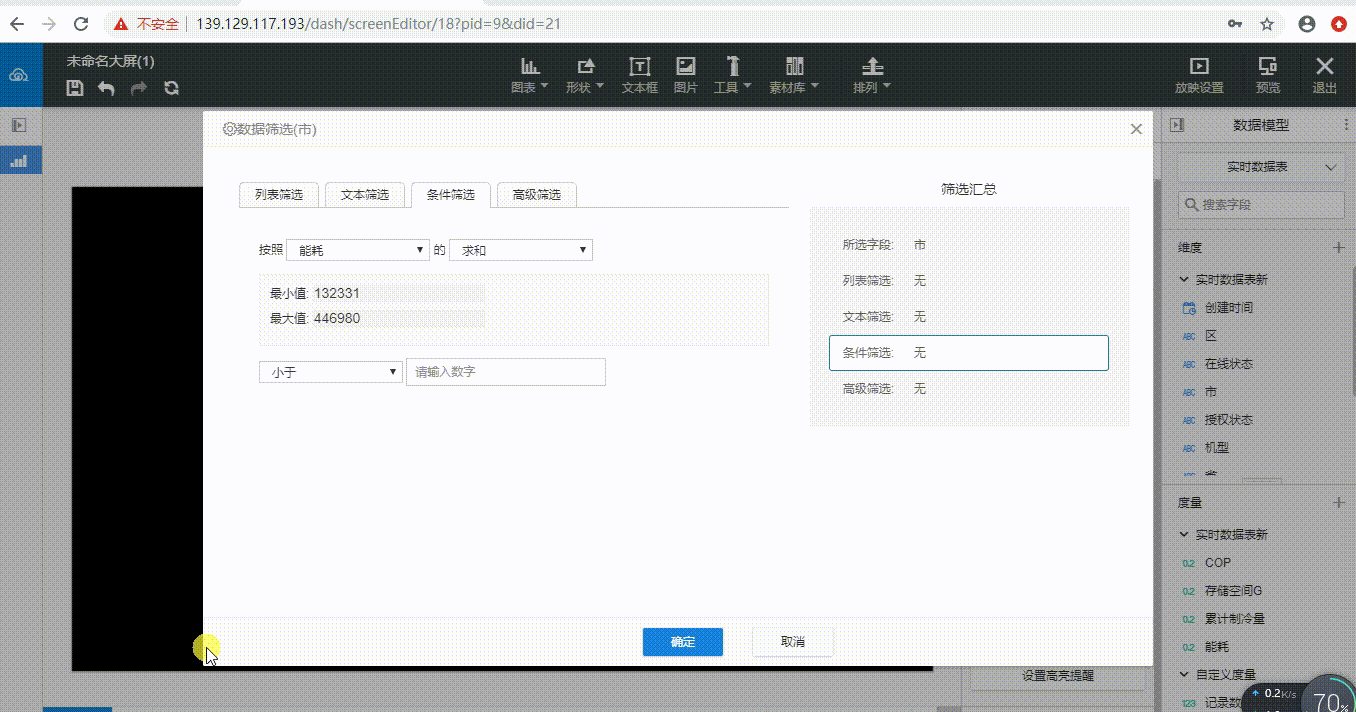This screenshot has height=712, width=1356.
Task: Open 放映设置 playback settings
Action: tap(1199, 75)
